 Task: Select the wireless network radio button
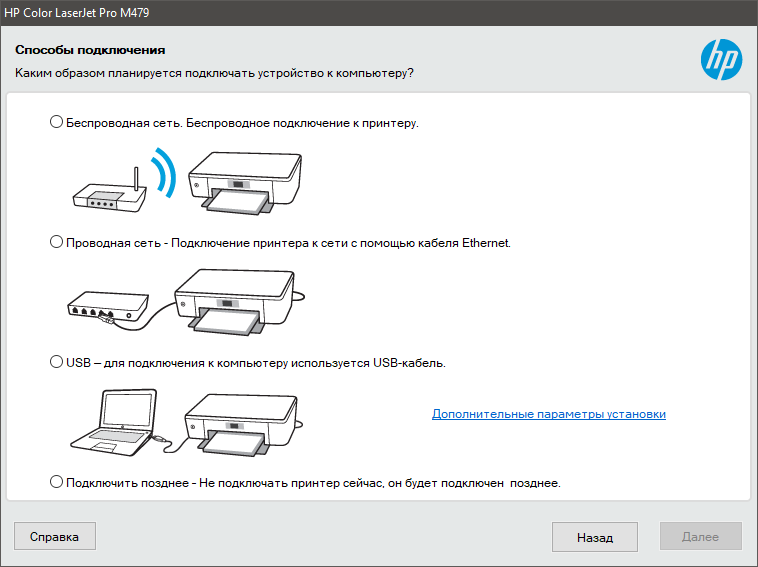pyautogui.click(x=57, y=122)
